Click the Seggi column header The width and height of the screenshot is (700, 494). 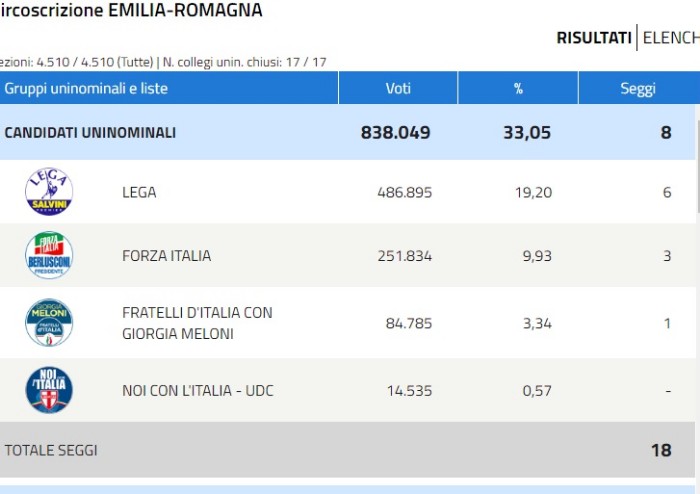[x=637, y=88]
